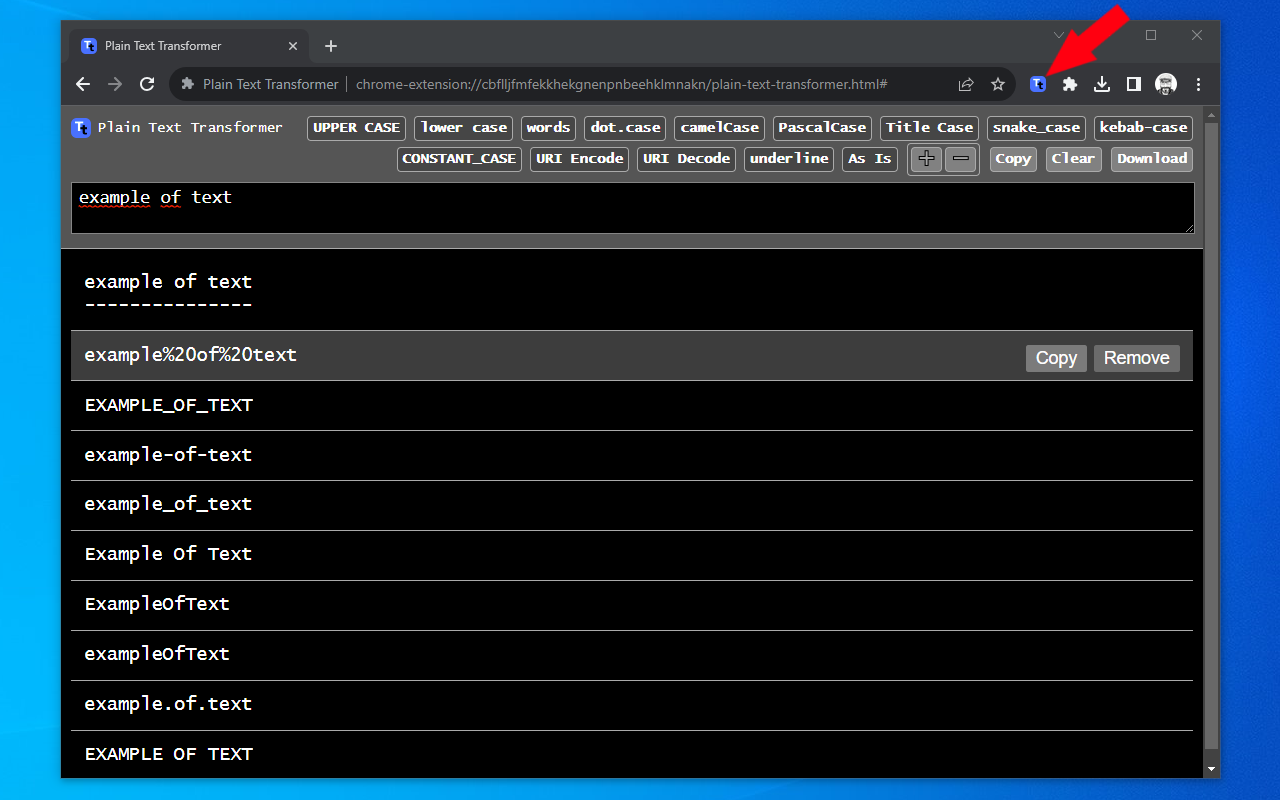The image size is (1280, 800).
Task: Open the Chrome profile avatar
Action: pyautogui.click(x=1166, y=84)
